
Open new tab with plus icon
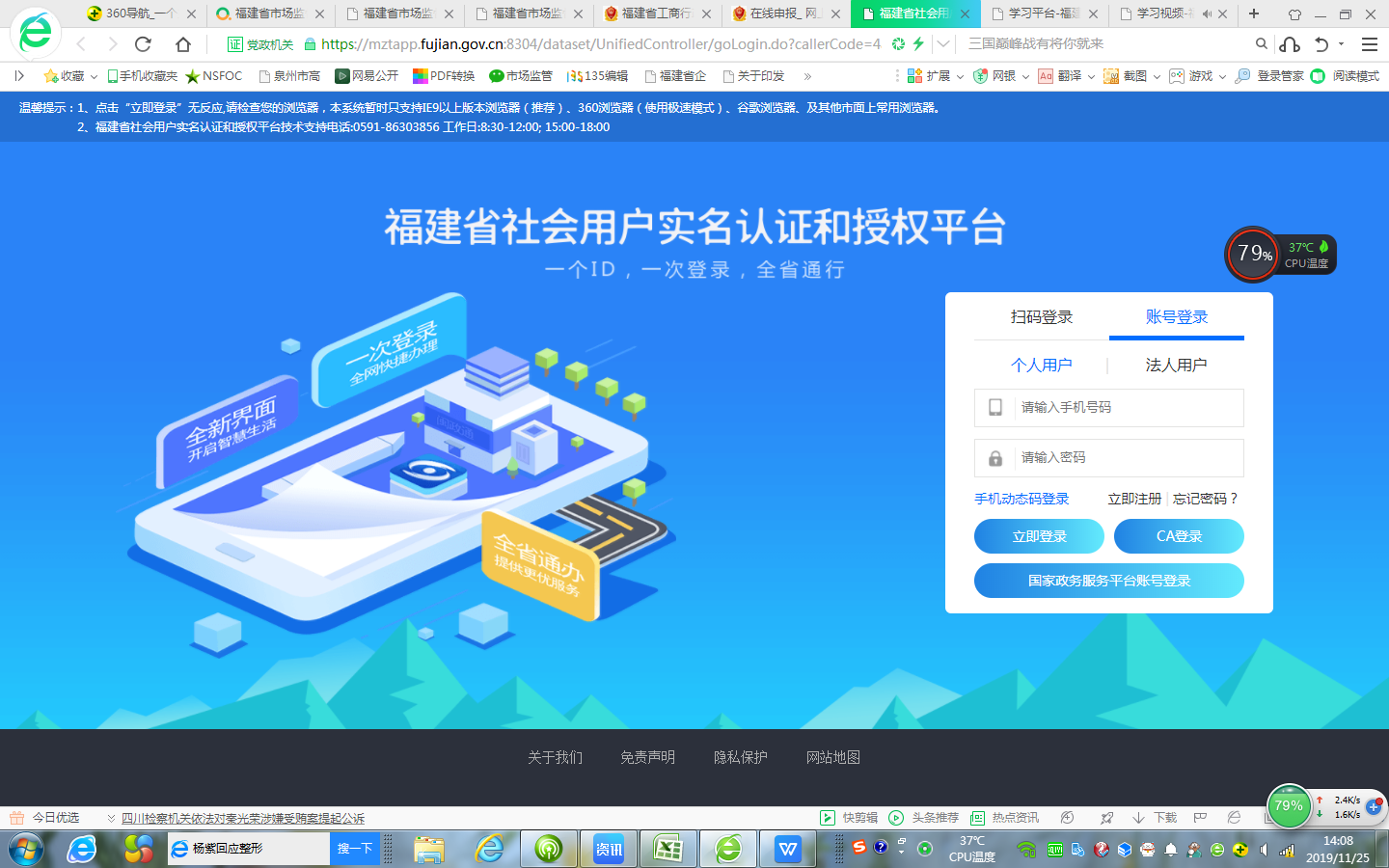1254,14
